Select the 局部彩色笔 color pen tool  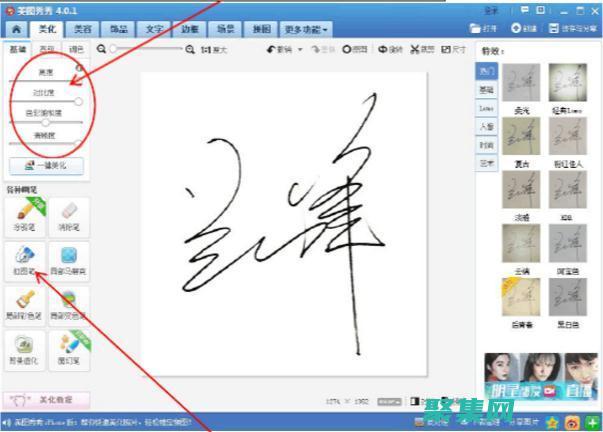click(24, 302)
